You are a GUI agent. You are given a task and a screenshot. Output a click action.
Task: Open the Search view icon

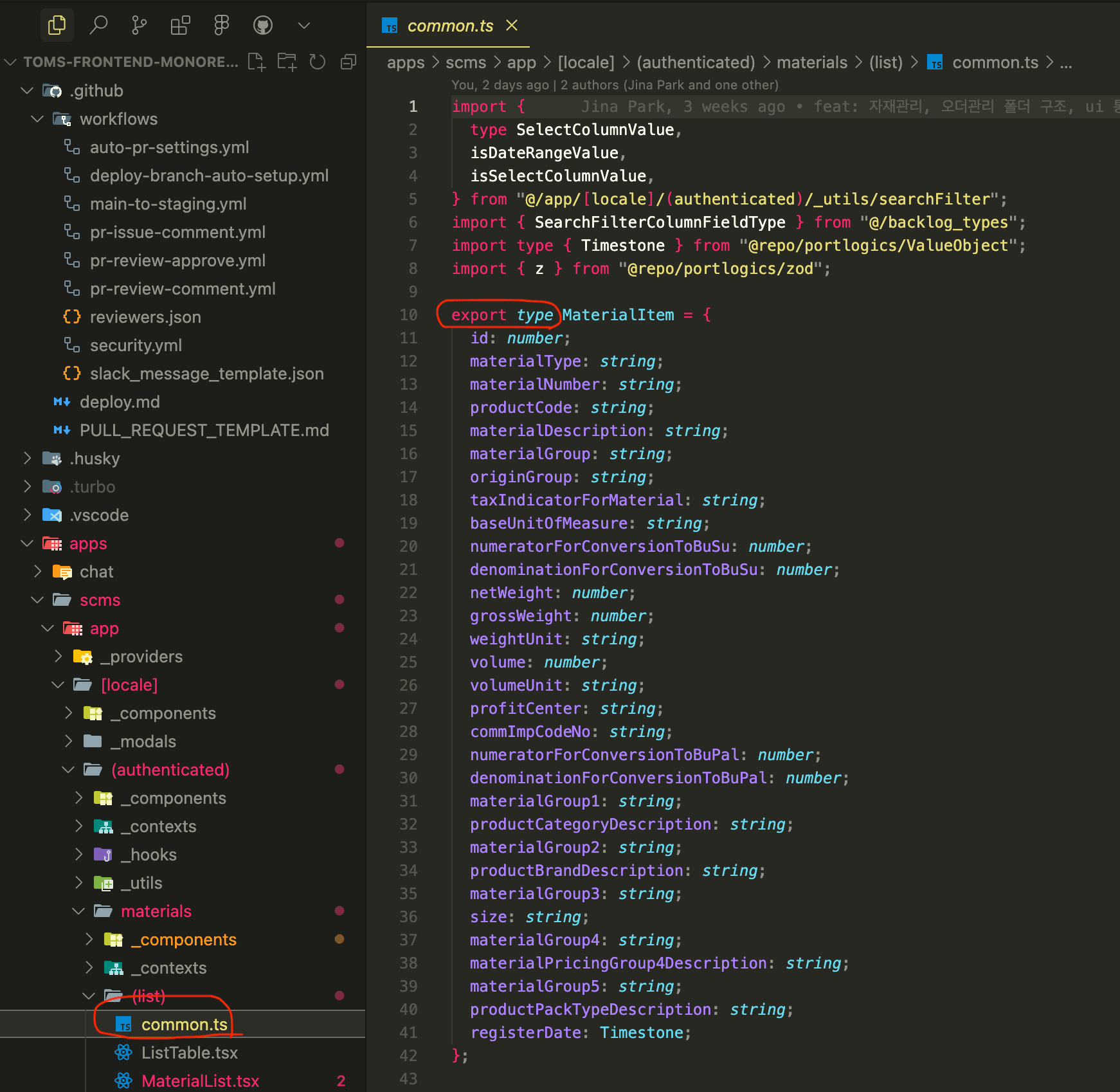[98, 26]
